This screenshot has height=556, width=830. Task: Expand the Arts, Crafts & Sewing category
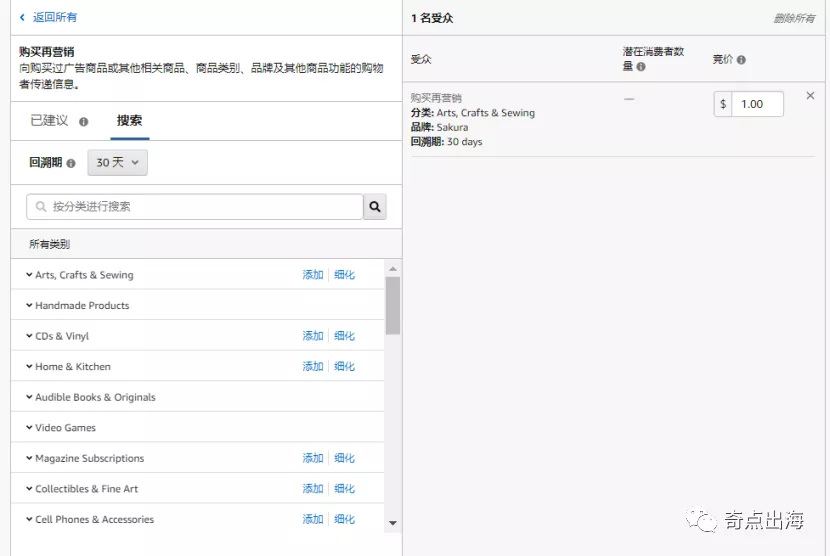pos(29,275)
